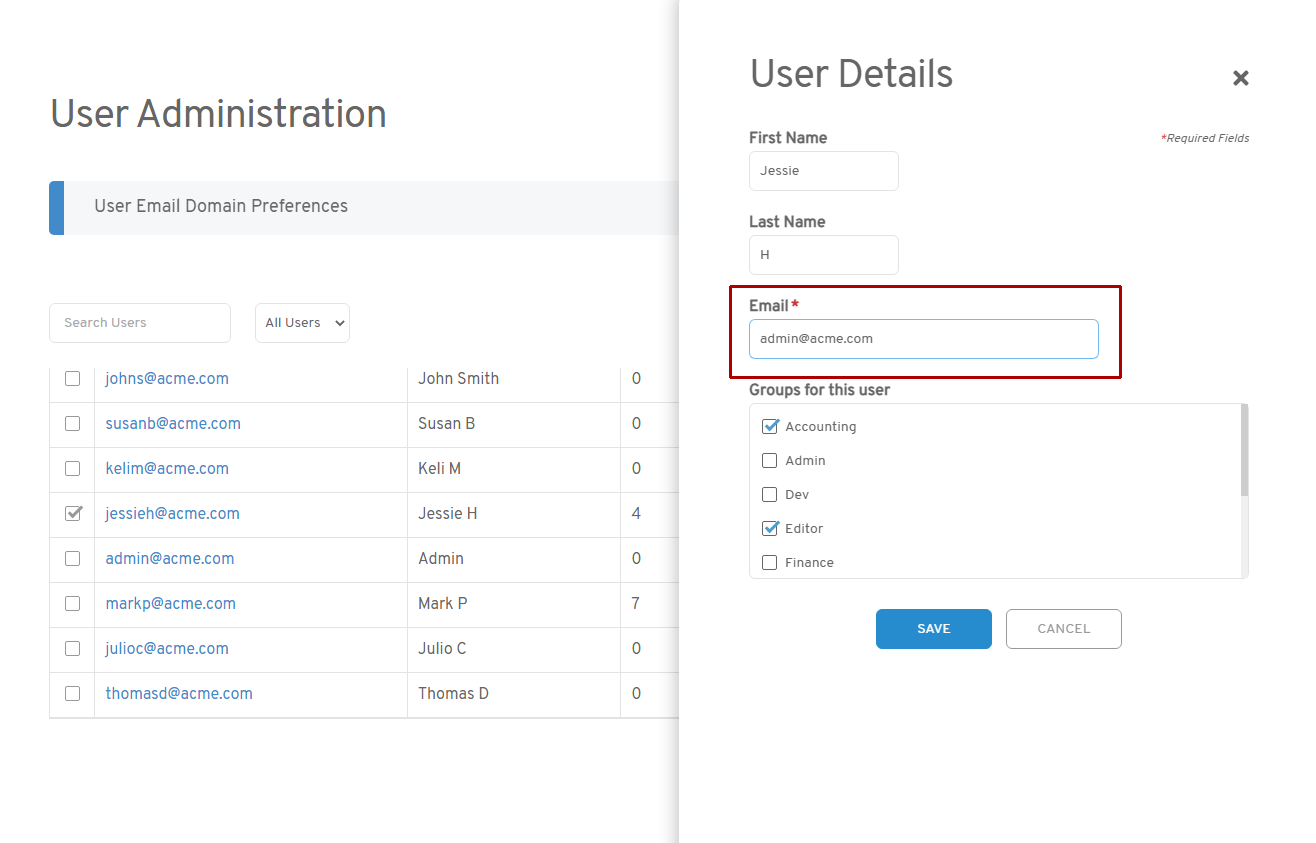This screenshot has width=1316, height=843.
Task: Open the All Users filter dropdown
Action: [x=302, y=323]
